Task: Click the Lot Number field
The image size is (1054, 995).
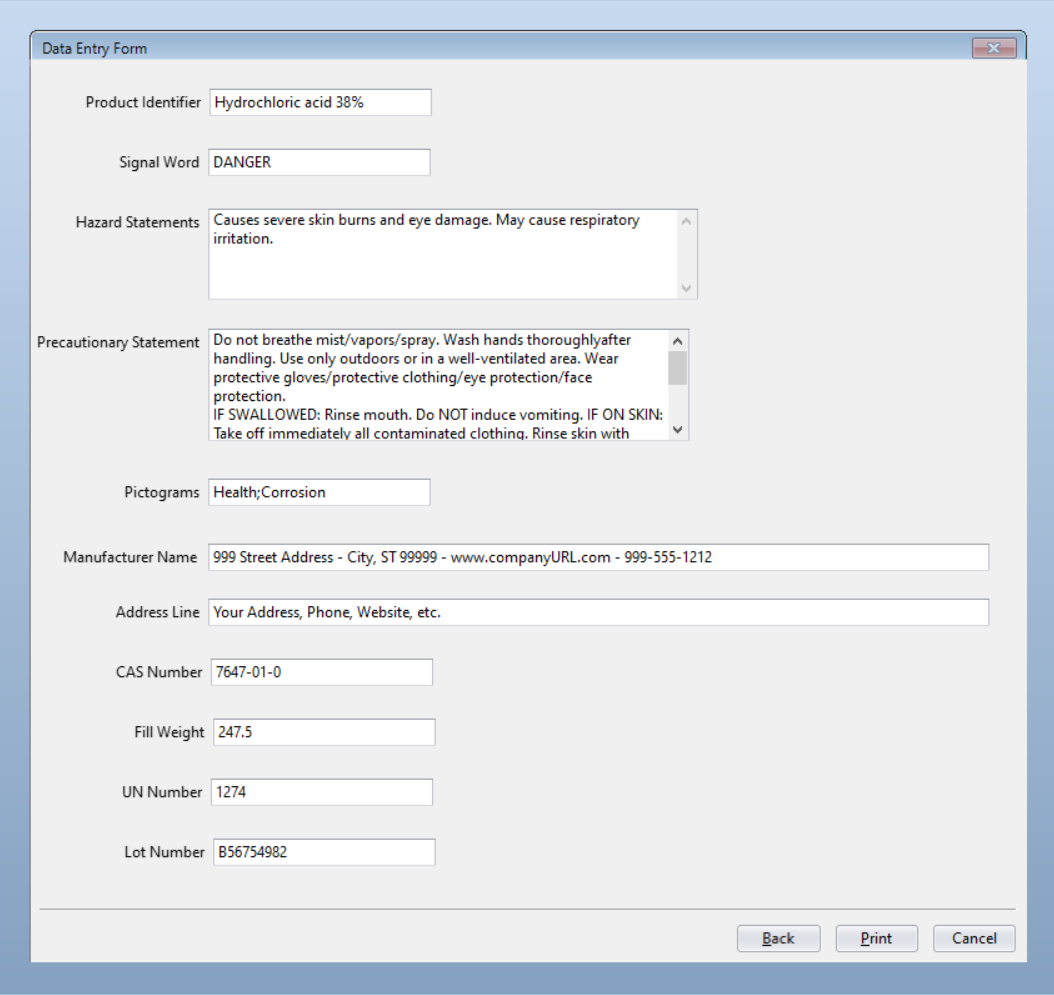Action: pyautogui.click(x=323, y=852)
